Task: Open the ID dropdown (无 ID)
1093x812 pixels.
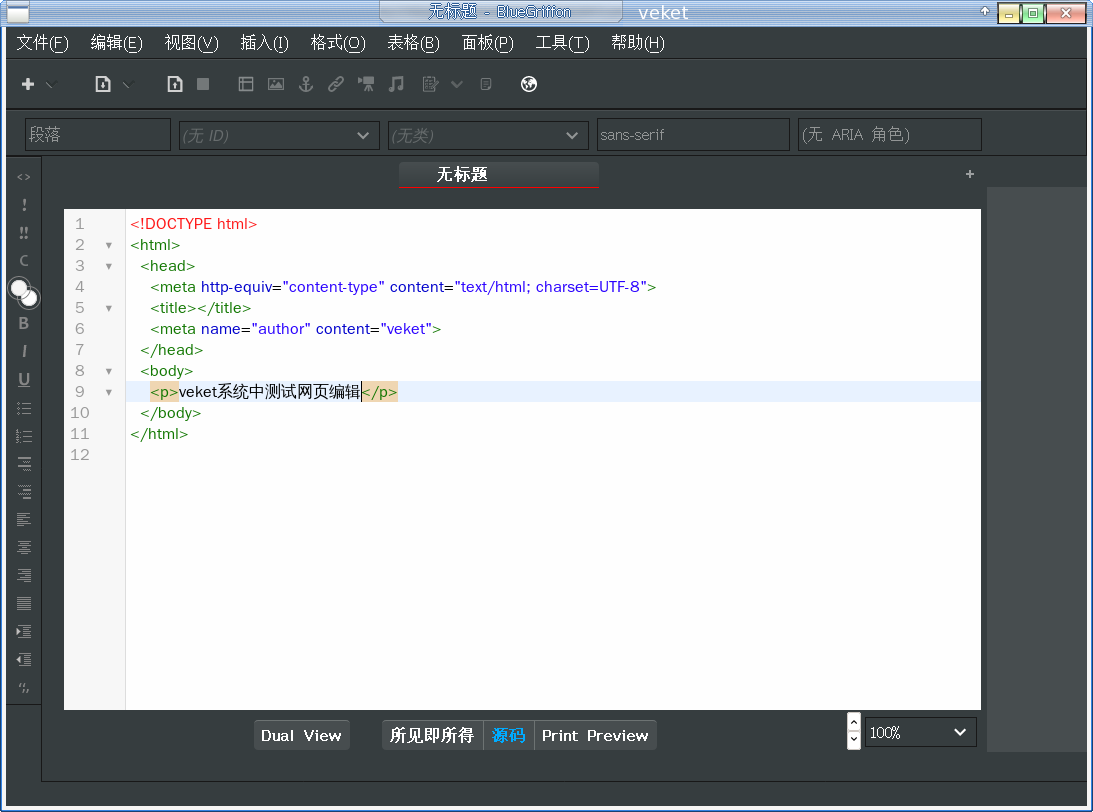Action: (279, 135)
